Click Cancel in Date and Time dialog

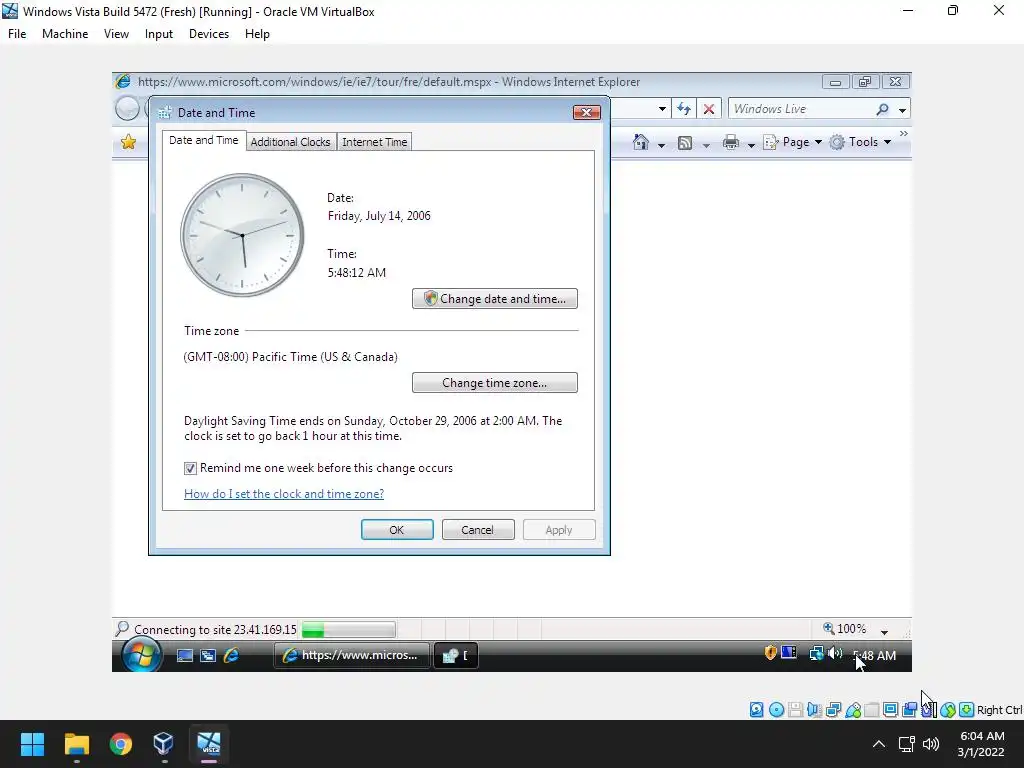[x=478, y=530]
